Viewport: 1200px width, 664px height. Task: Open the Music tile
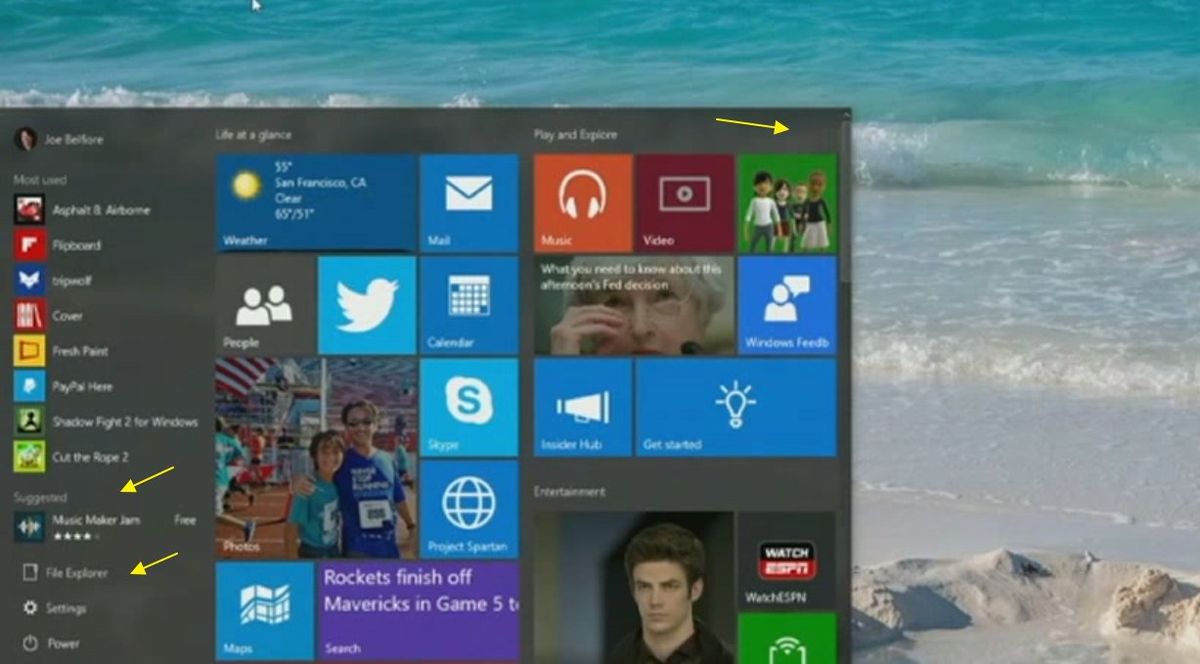[x=581, y=200]
